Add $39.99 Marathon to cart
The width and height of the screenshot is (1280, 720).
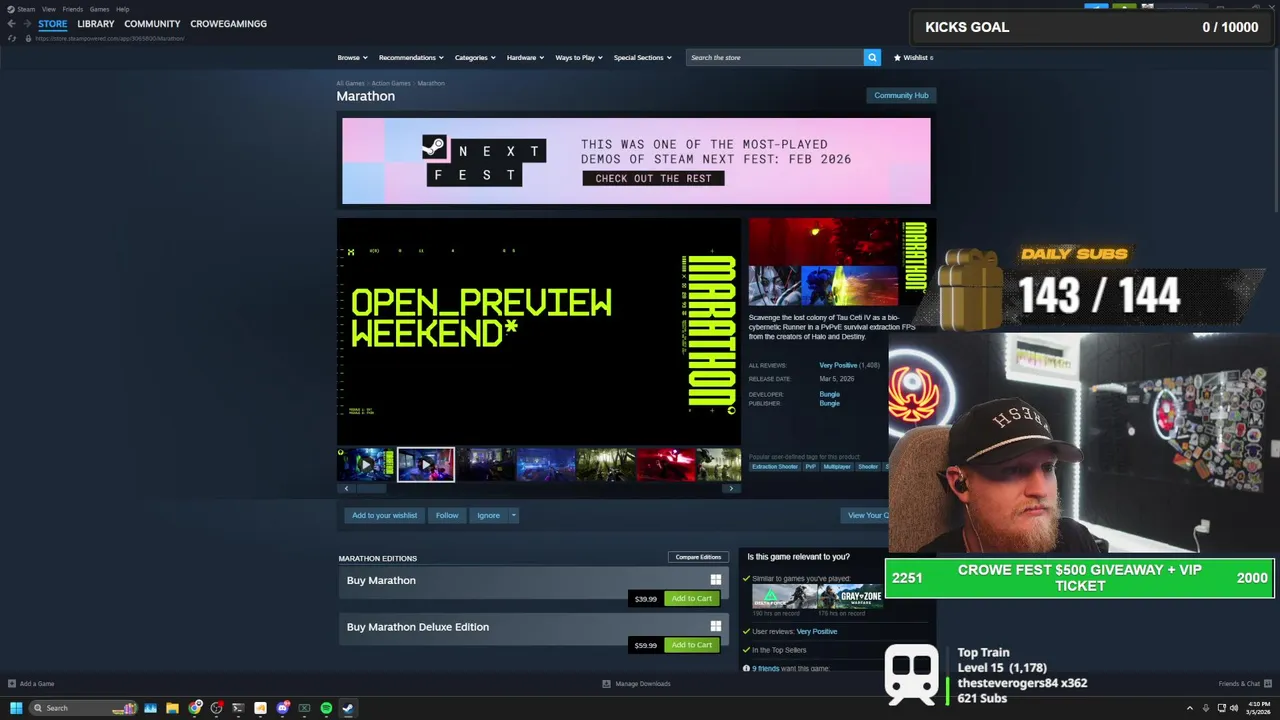(691, 598)
